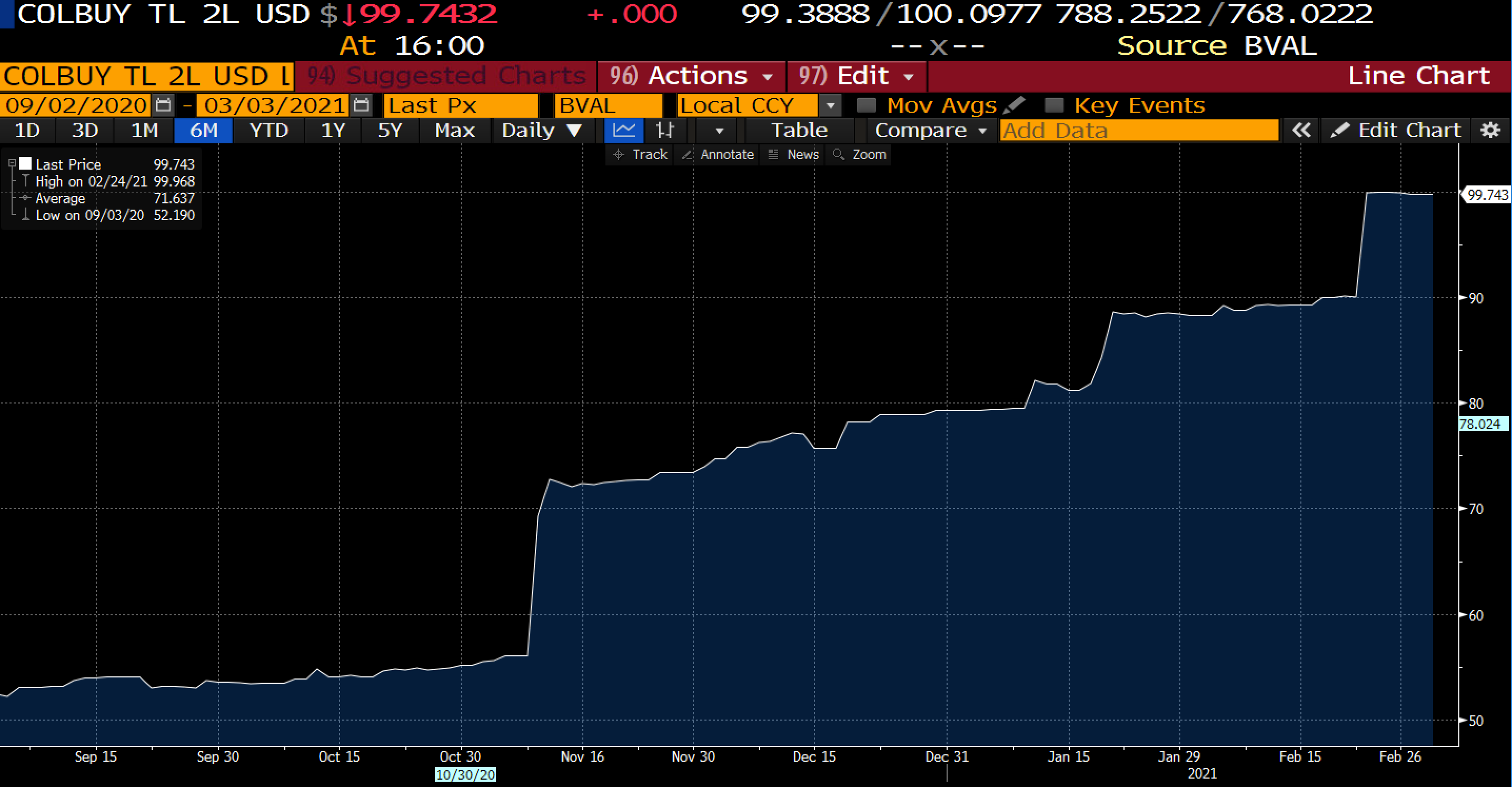Click the Feb 26 axis date label
Screen dimensions: 1512x787
(1400, 756)
